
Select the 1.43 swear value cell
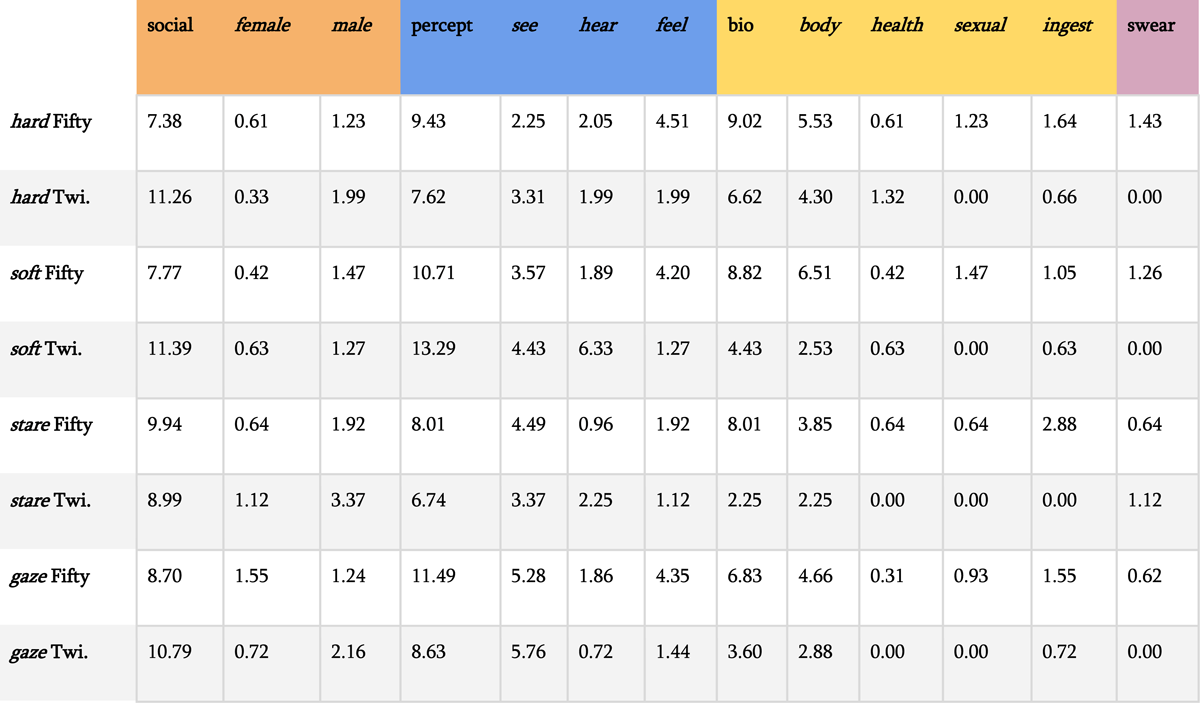(x=1144, y=122)
